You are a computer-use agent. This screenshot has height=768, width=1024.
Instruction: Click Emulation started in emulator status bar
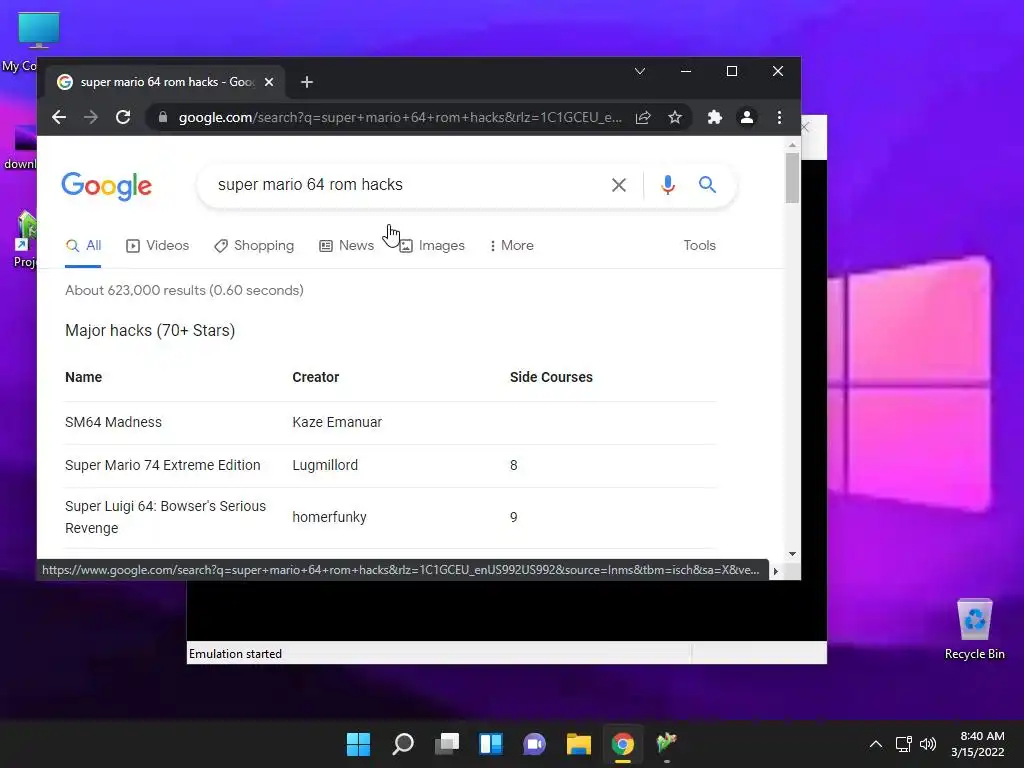pyautogui.click(x=235, y=654)
